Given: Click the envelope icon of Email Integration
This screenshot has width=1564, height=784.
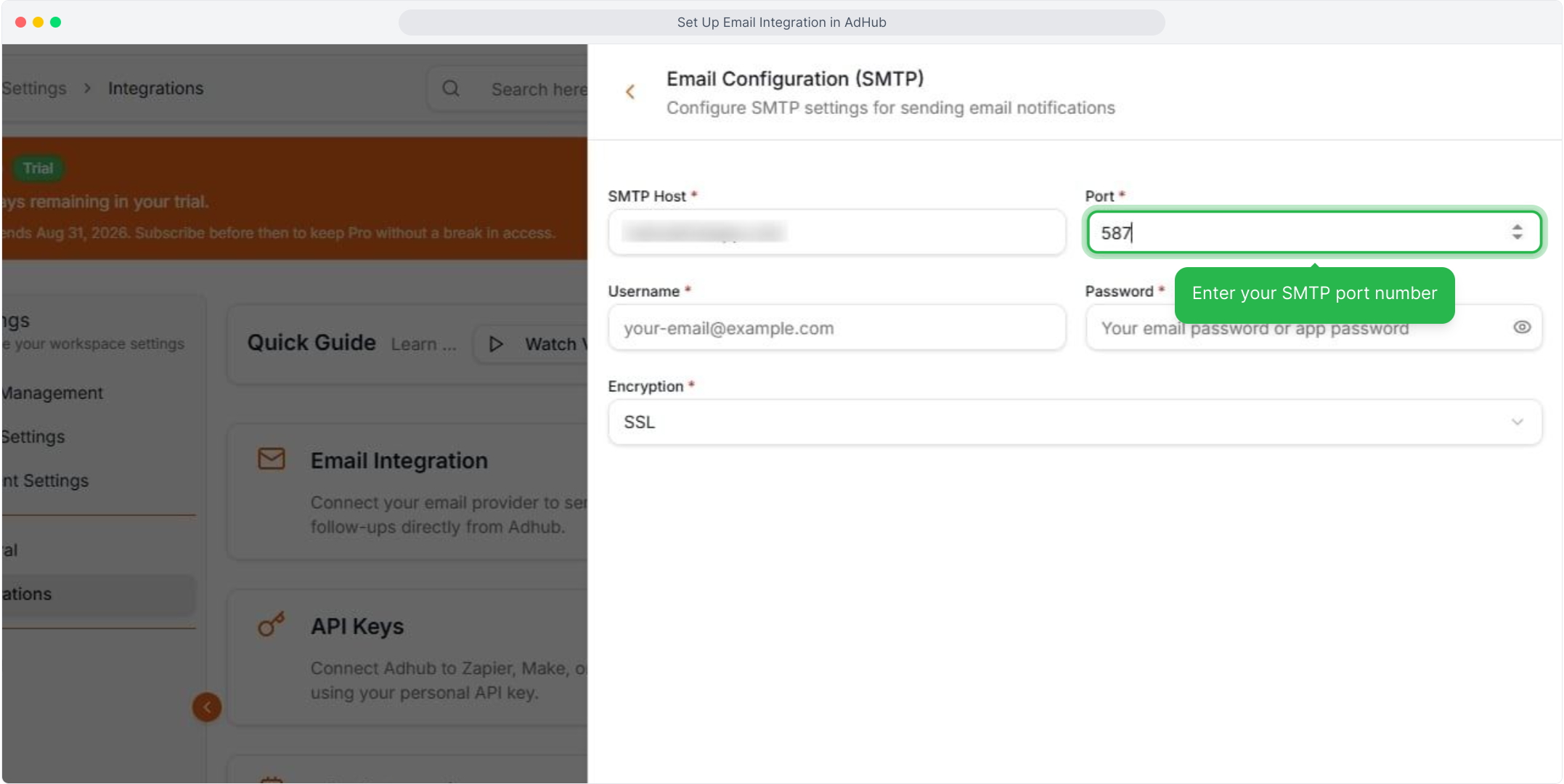Looking at the screenshot, I should [x=272, y=459].
